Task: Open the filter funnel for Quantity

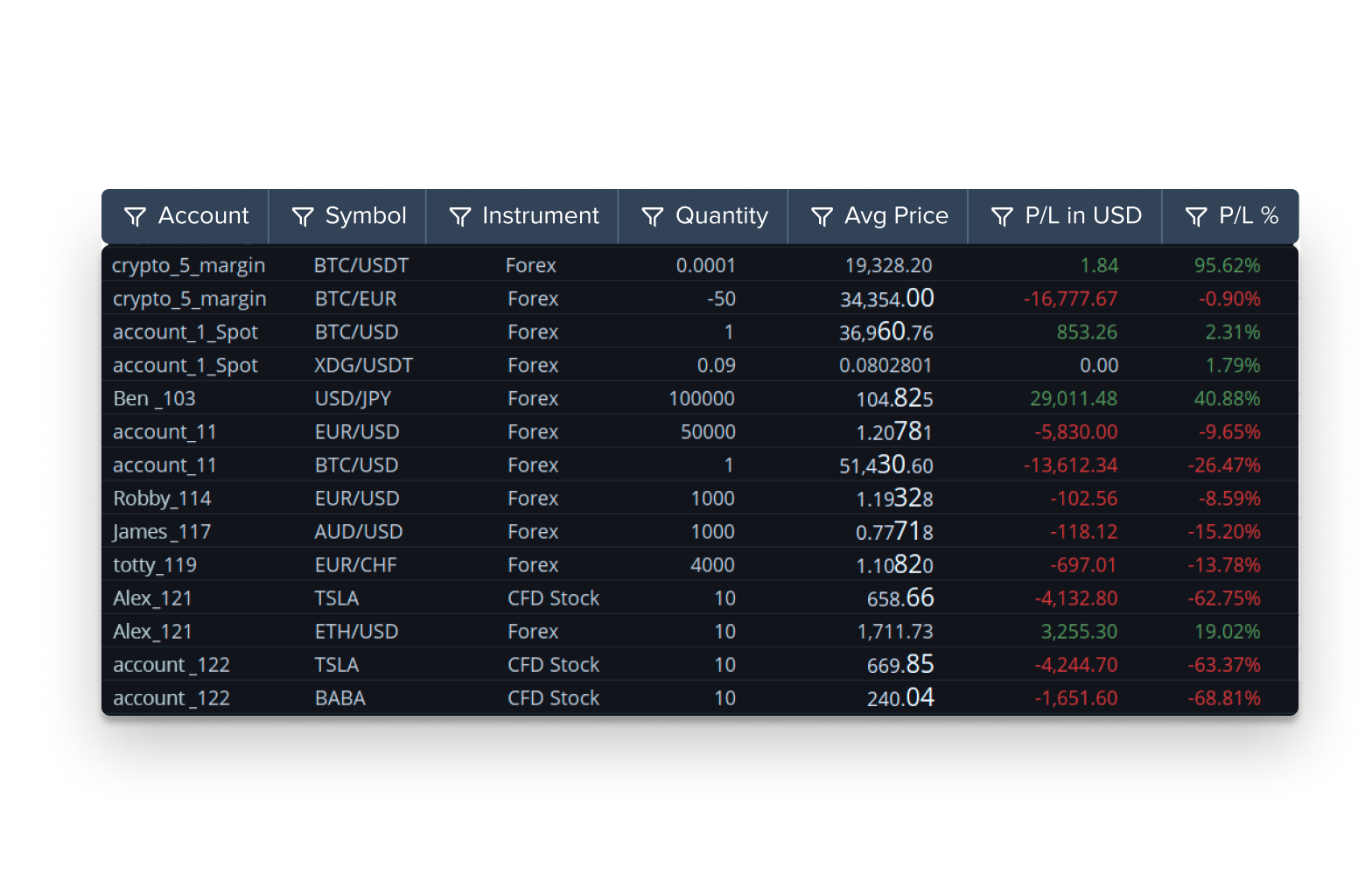Action: tap(653, 217)
